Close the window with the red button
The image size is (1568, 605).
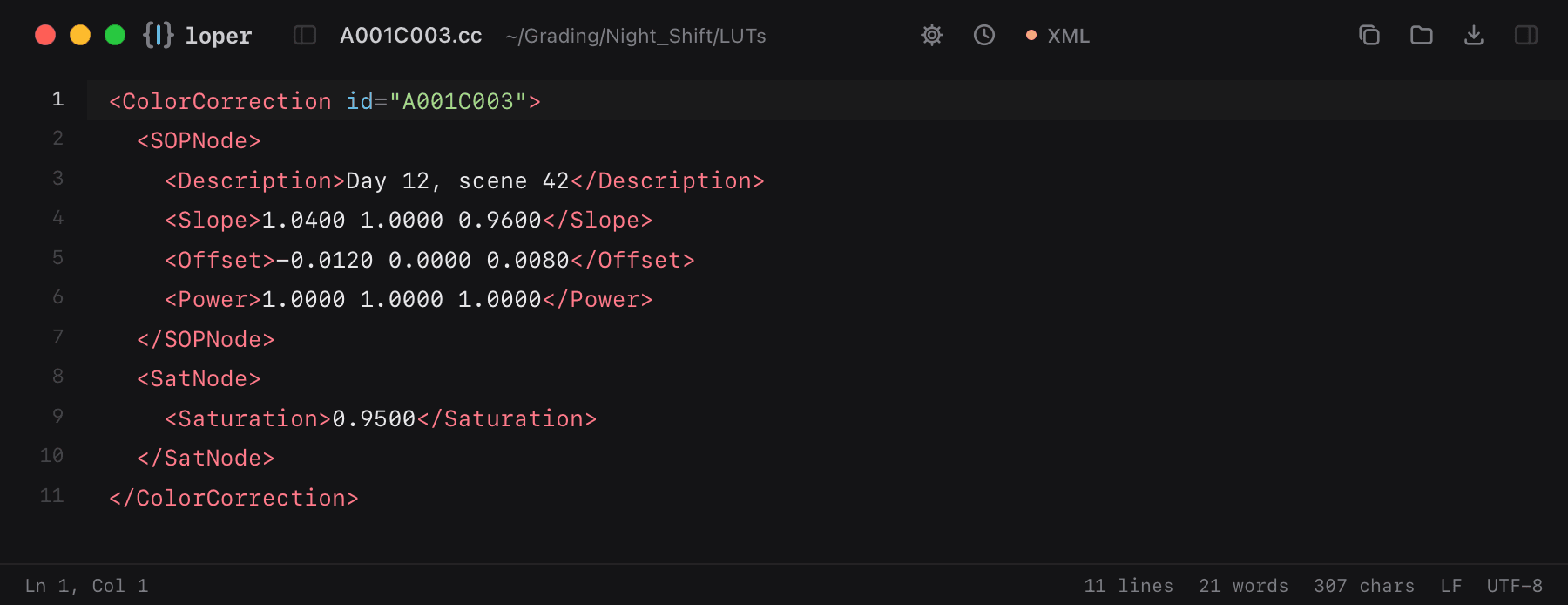45,35
